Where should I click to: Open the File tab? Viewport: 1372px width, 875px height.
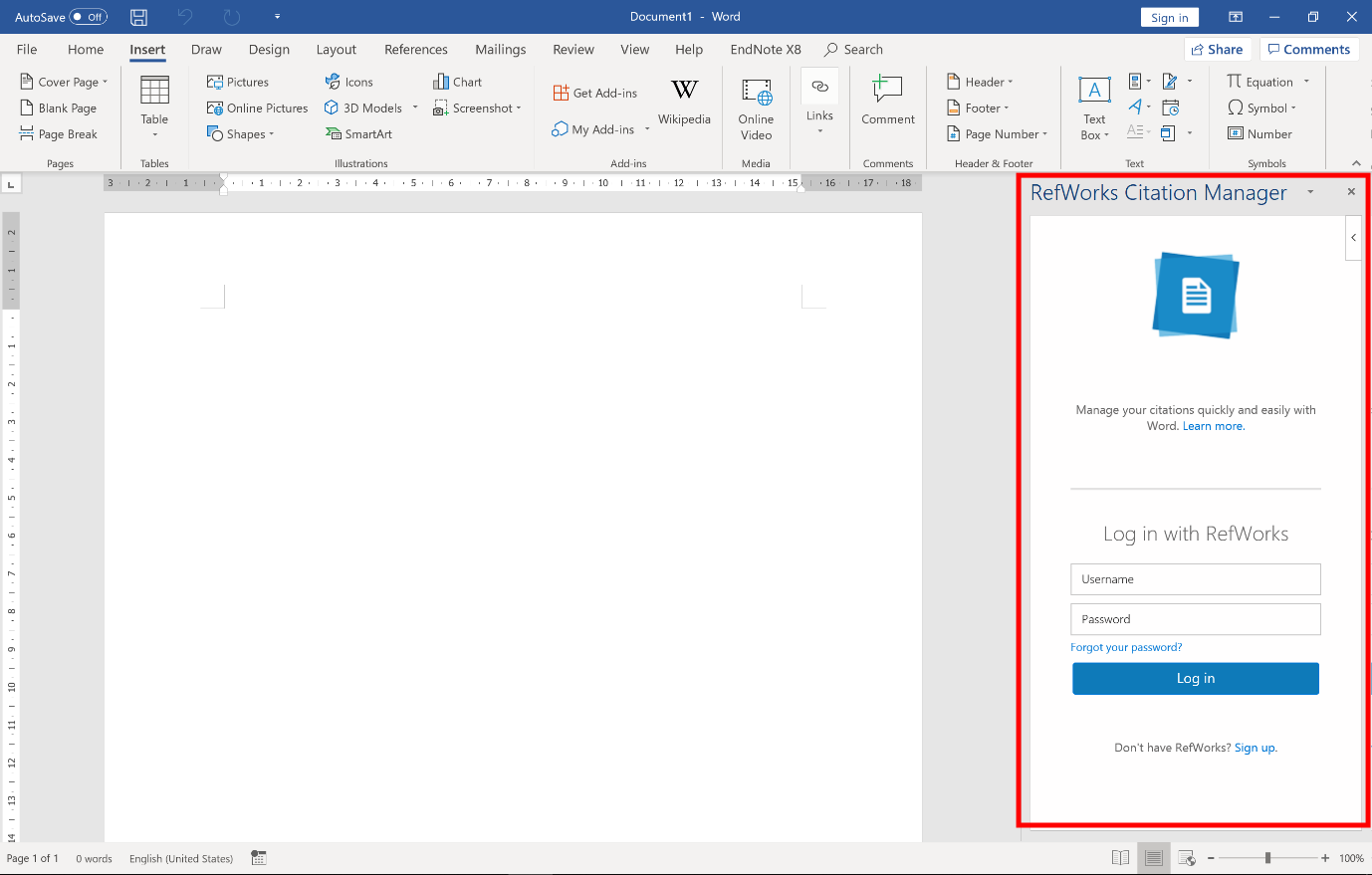pos(27,50)
